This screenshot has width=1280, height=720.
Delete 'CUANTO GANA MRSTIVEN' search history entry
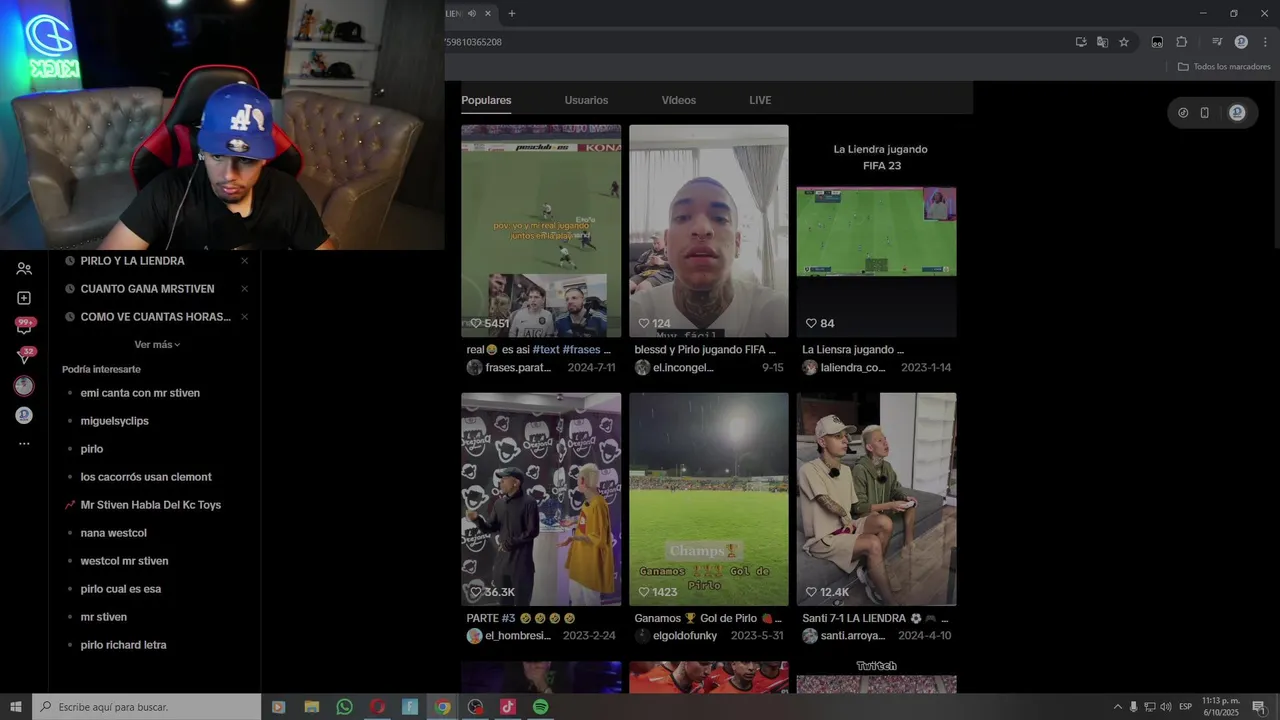(x=244, y=289)
